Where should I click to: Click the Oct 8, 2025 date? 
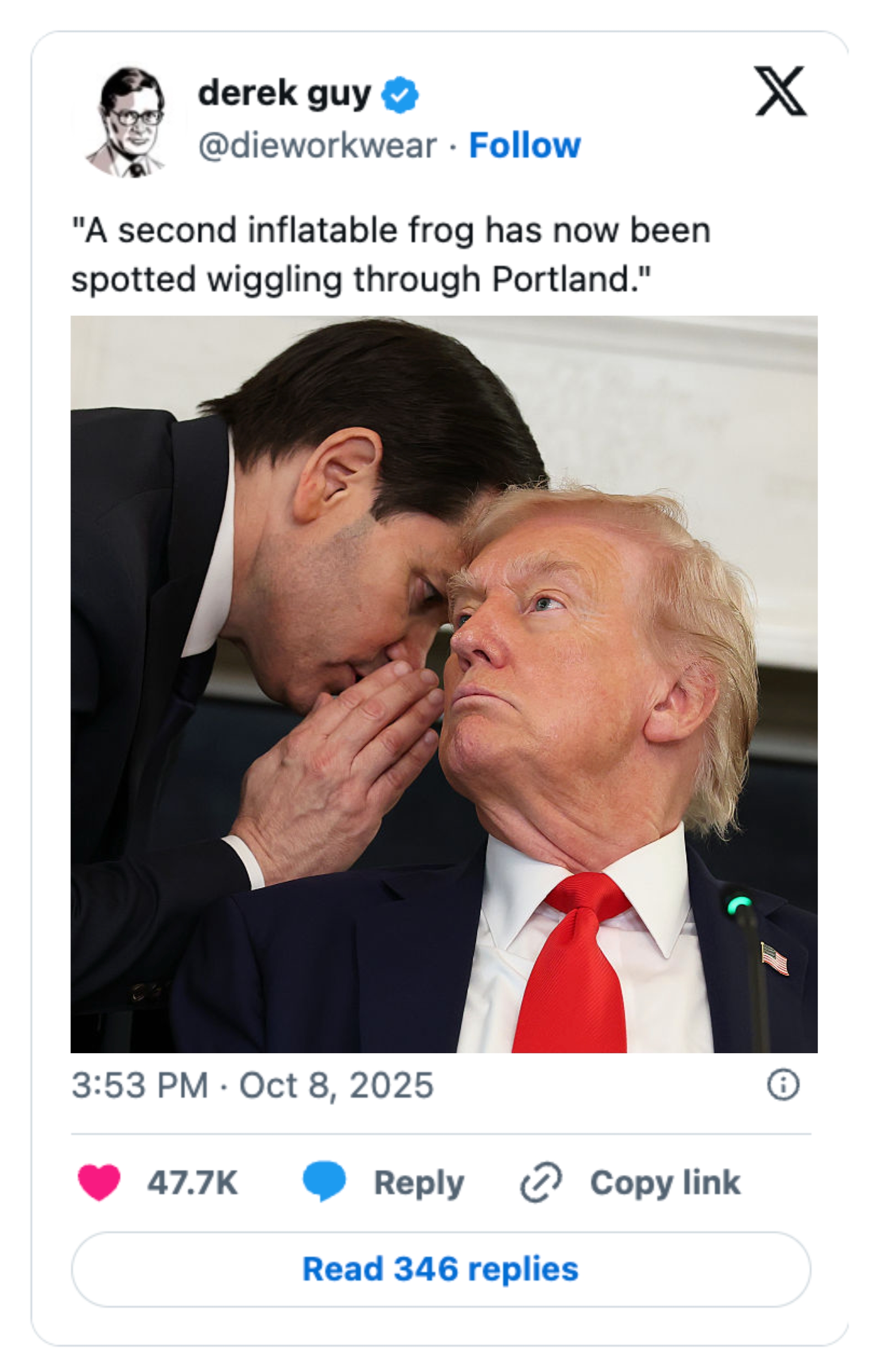[x=337, y=1086]
